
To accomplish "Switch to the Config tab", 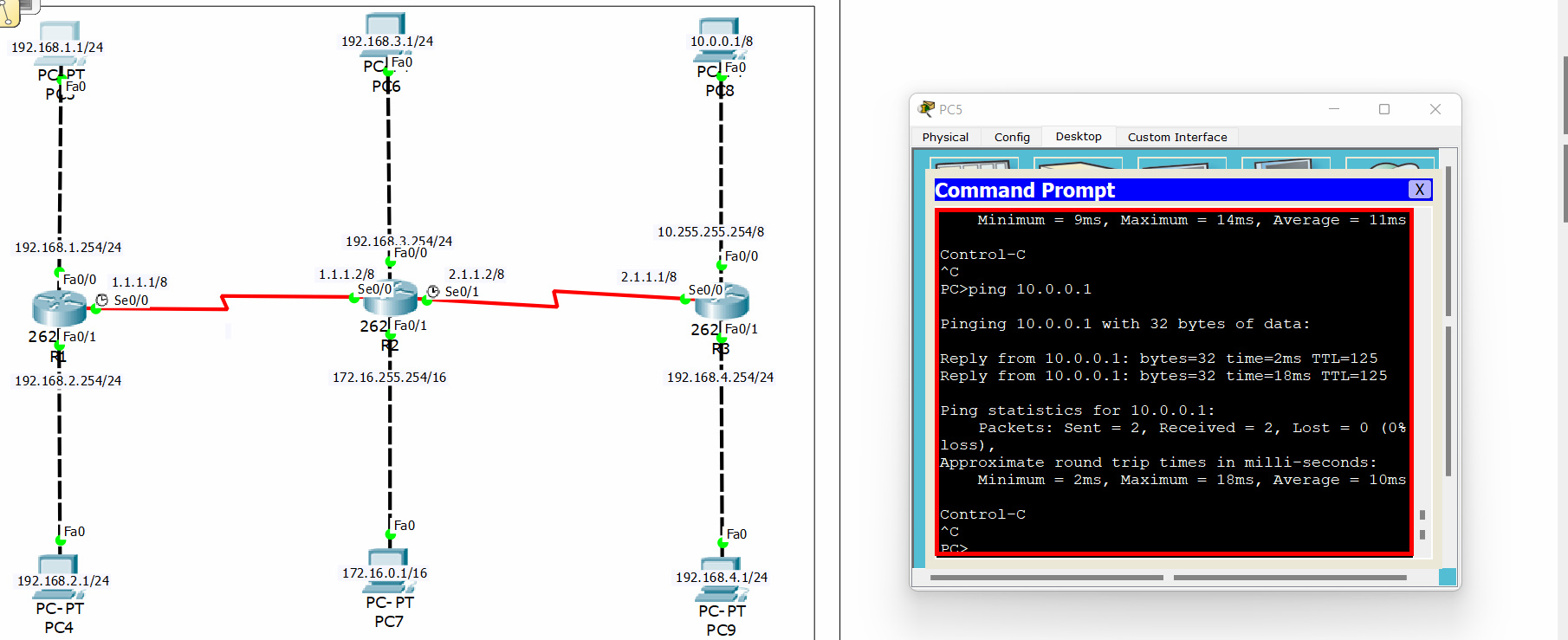I will click(1012, 137).
